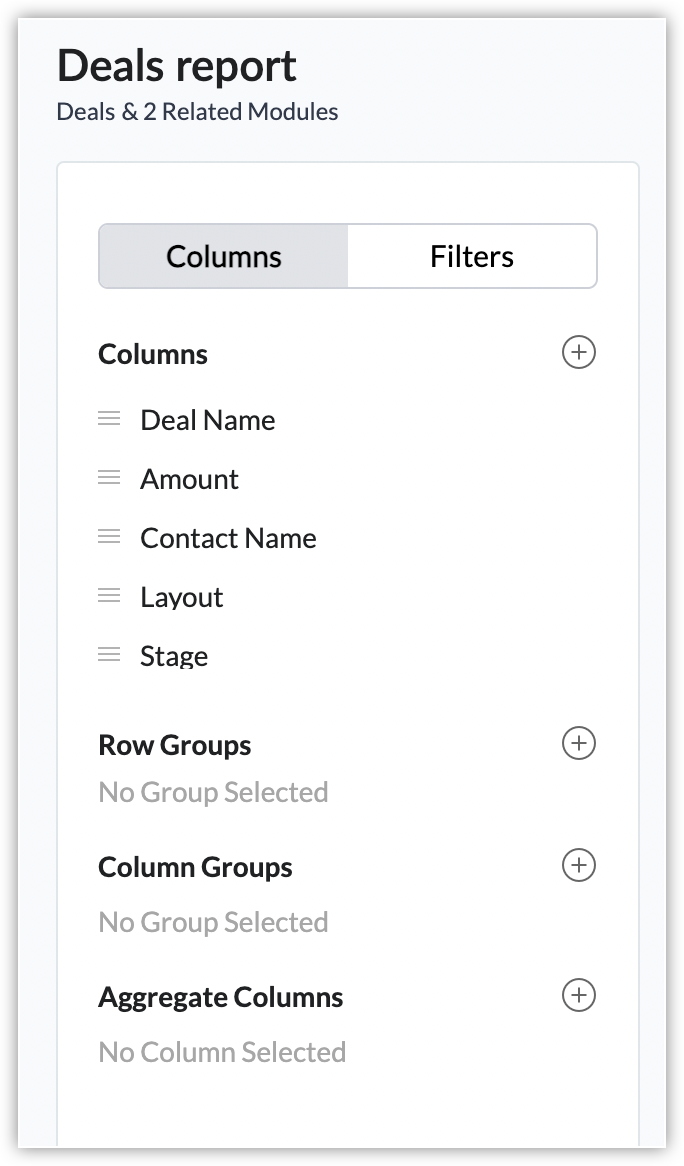Click No Group Selected under Column Groups

tap(213, 922)
